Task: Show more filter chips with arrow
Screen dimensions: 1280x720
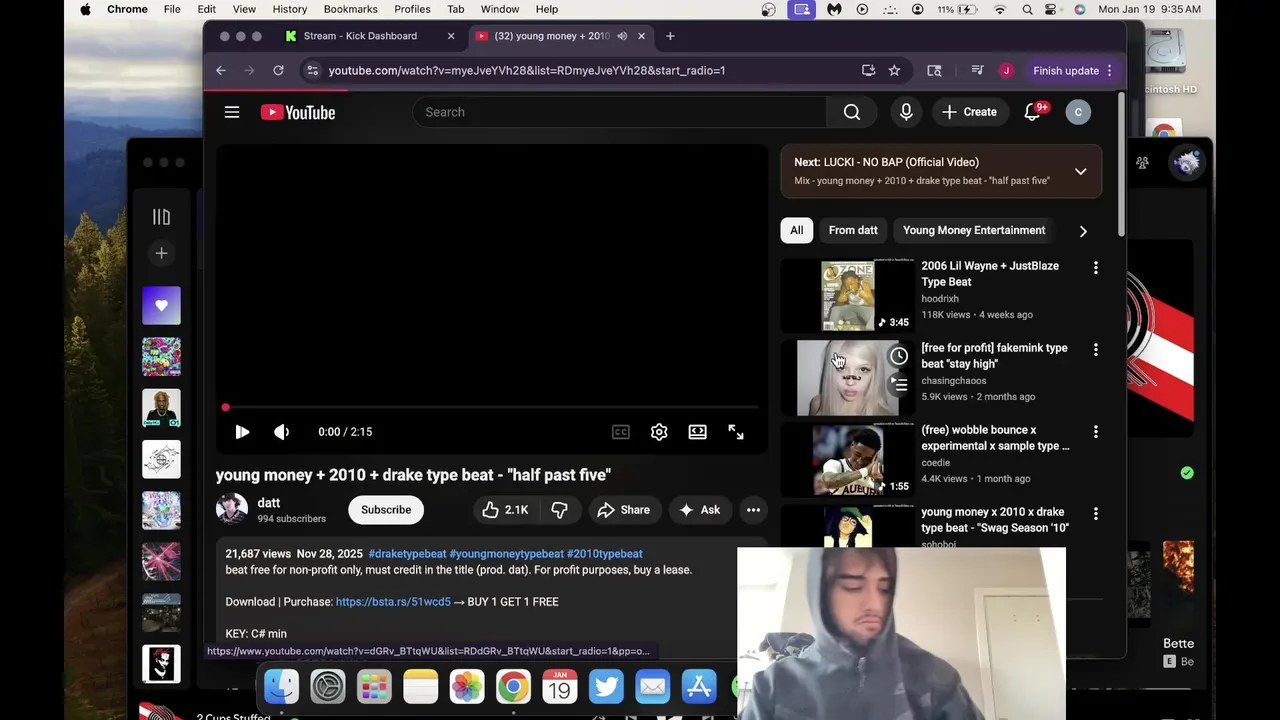Action: click(x=1083, y=231)
